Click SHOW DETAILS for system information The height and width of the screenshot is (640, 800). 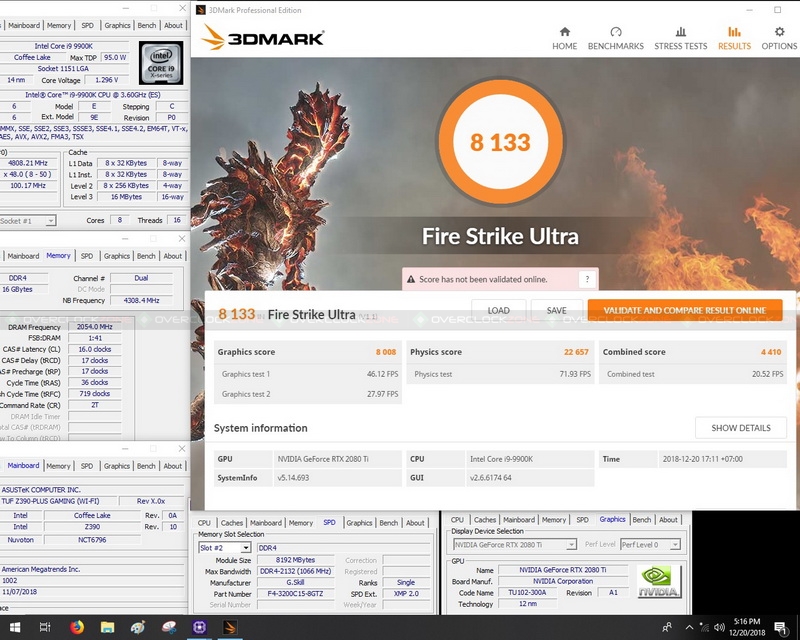(x=741, y=428)
